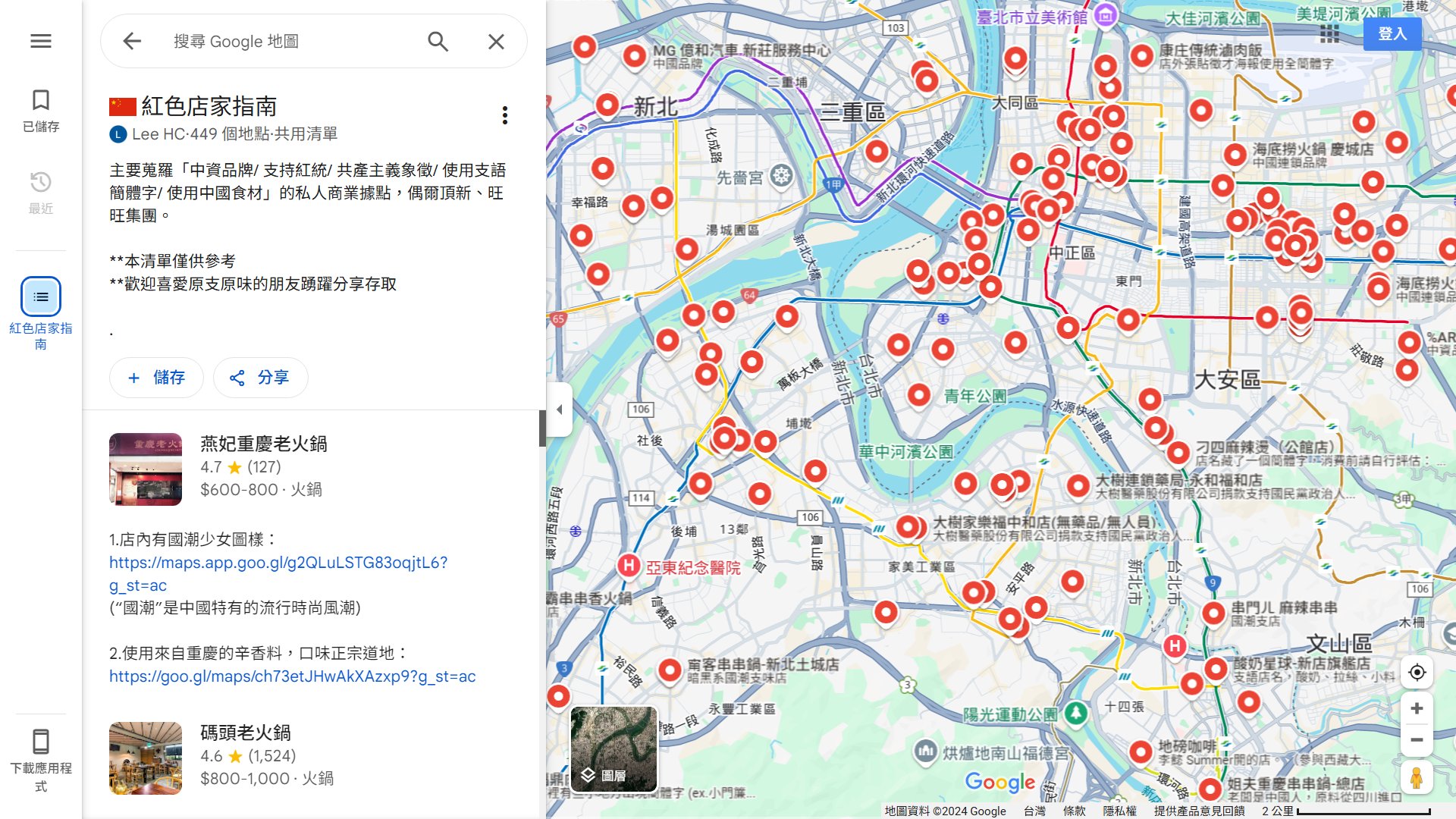
Task: Share the list with 分享 button
Action: click(x=260, y=378)
